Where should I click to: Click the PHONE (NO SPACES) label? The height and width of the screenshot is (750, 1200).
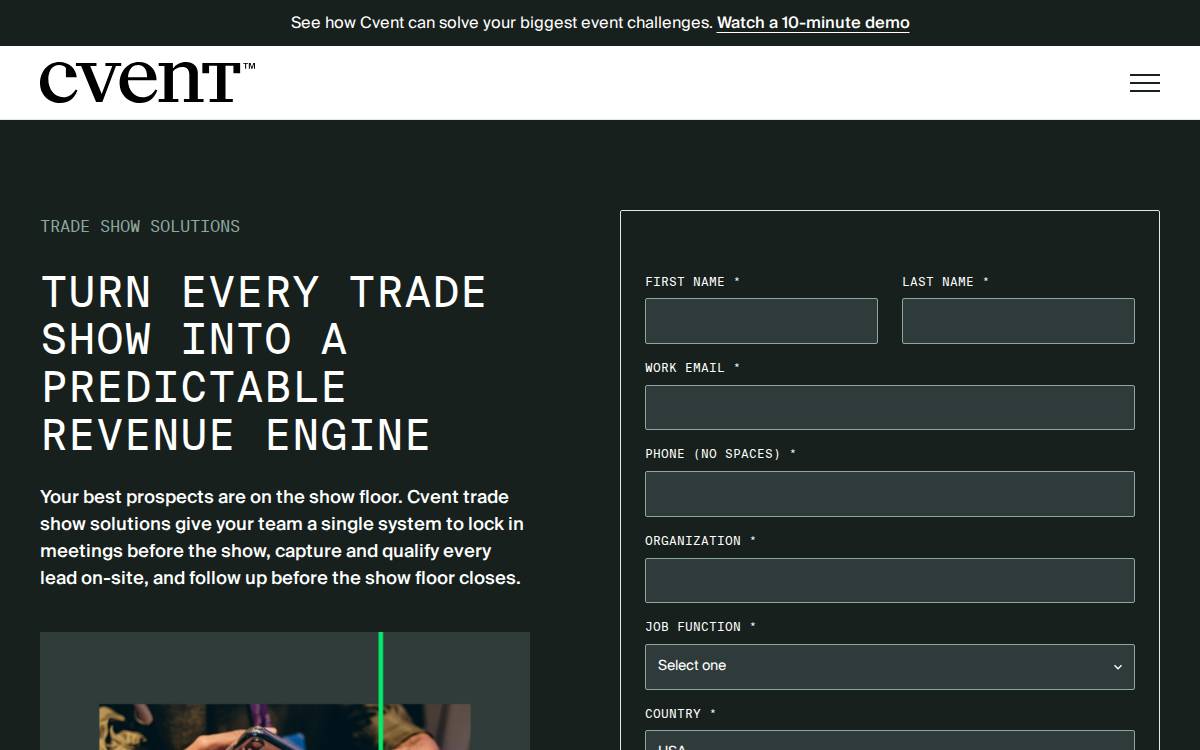point(721,454)
